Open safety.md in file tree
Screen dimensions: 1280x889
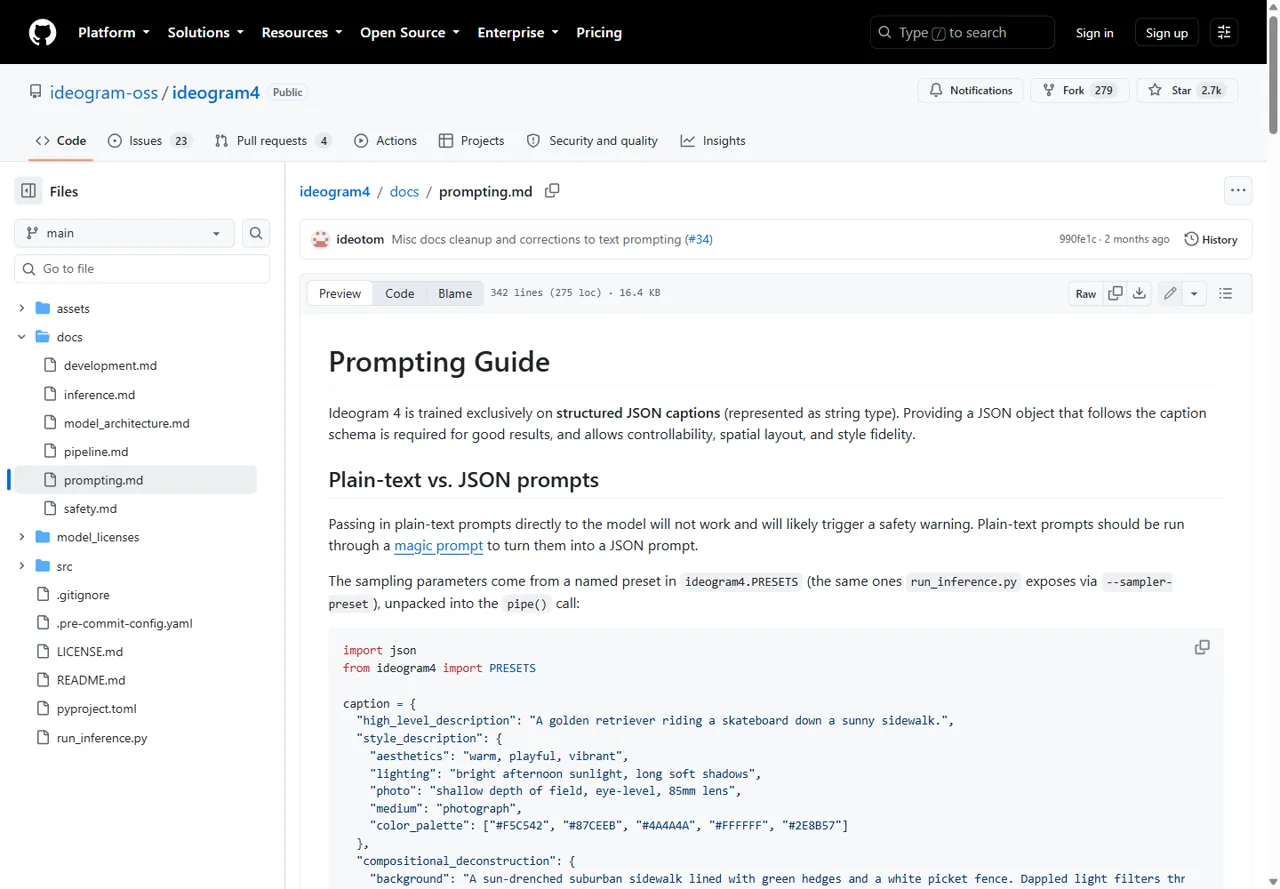90,509
